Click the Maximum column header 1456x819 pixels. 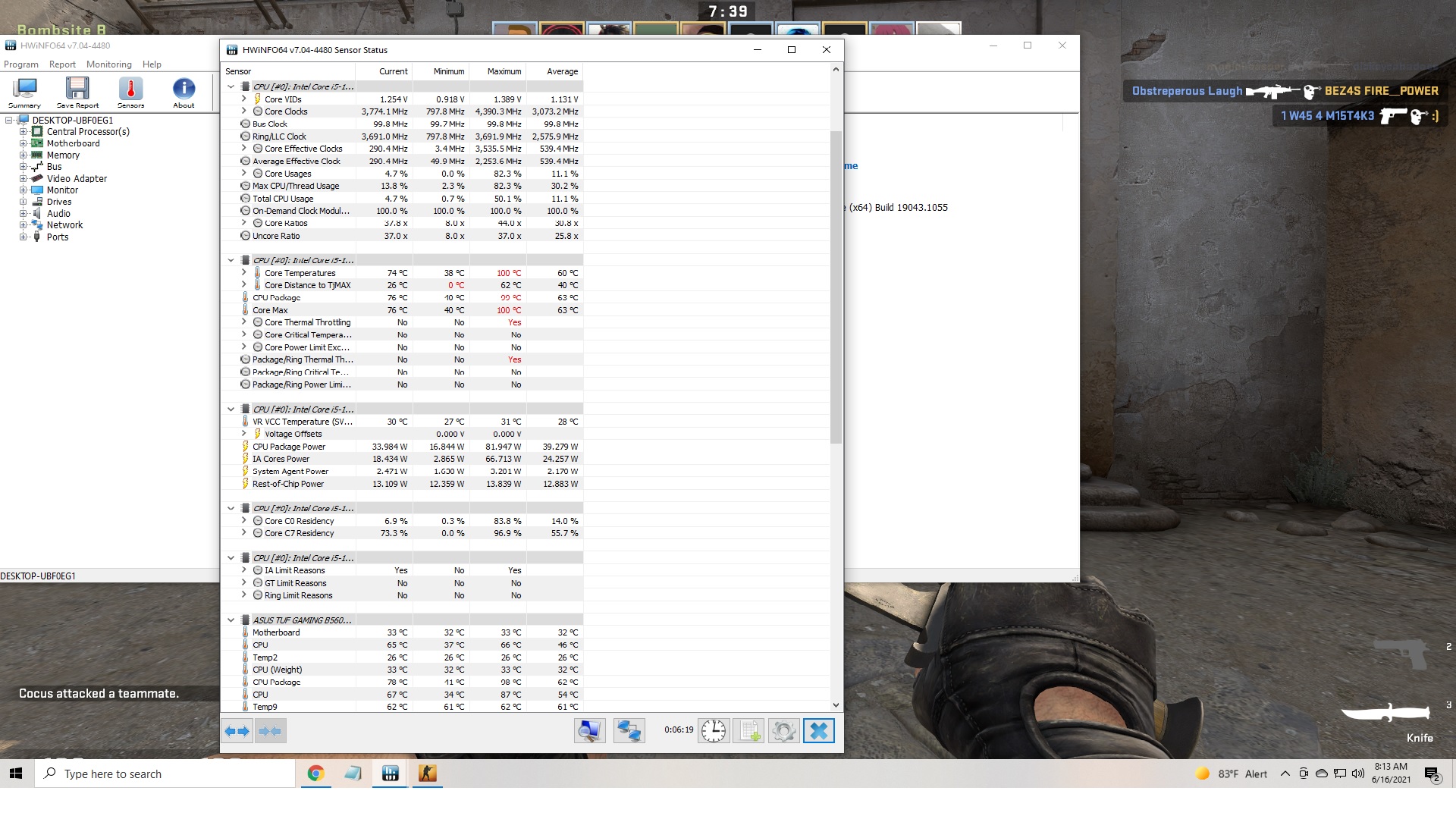(x=497, y=71)
